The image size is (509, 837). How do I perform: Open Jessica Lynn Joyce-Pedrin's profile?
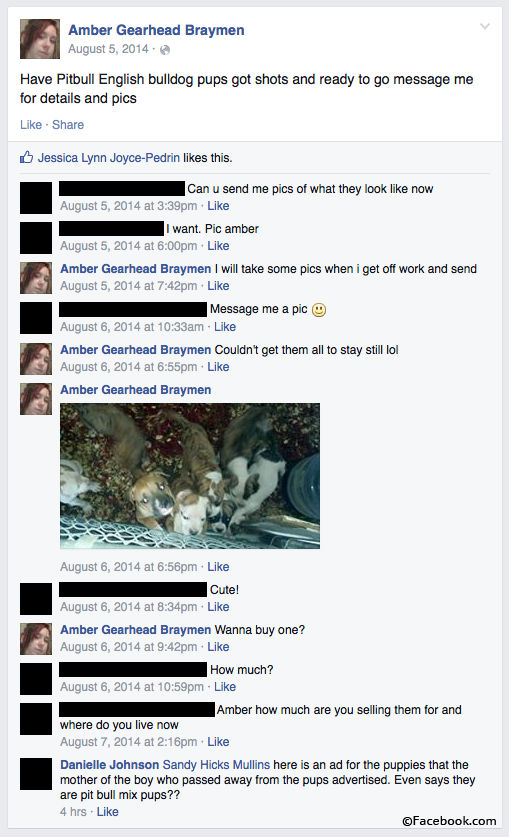click(109, 157)
